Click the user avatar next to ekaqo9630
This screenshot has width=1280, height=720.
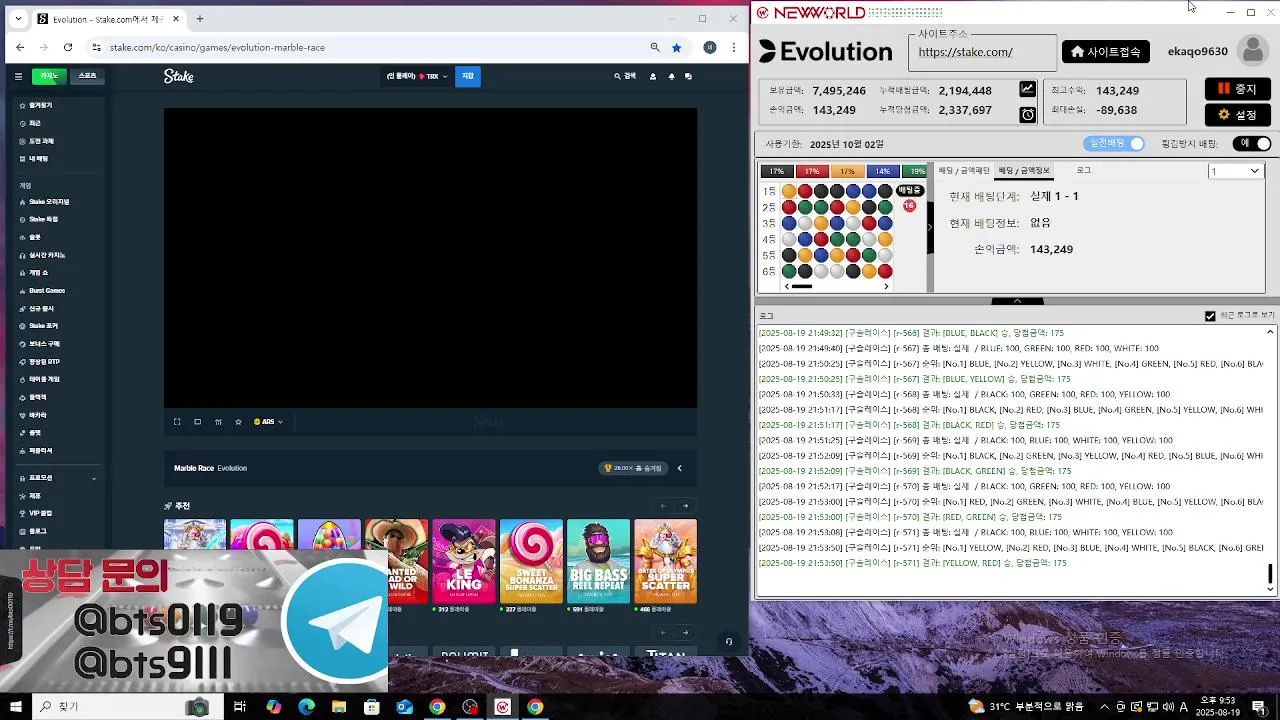(1252, 51)
